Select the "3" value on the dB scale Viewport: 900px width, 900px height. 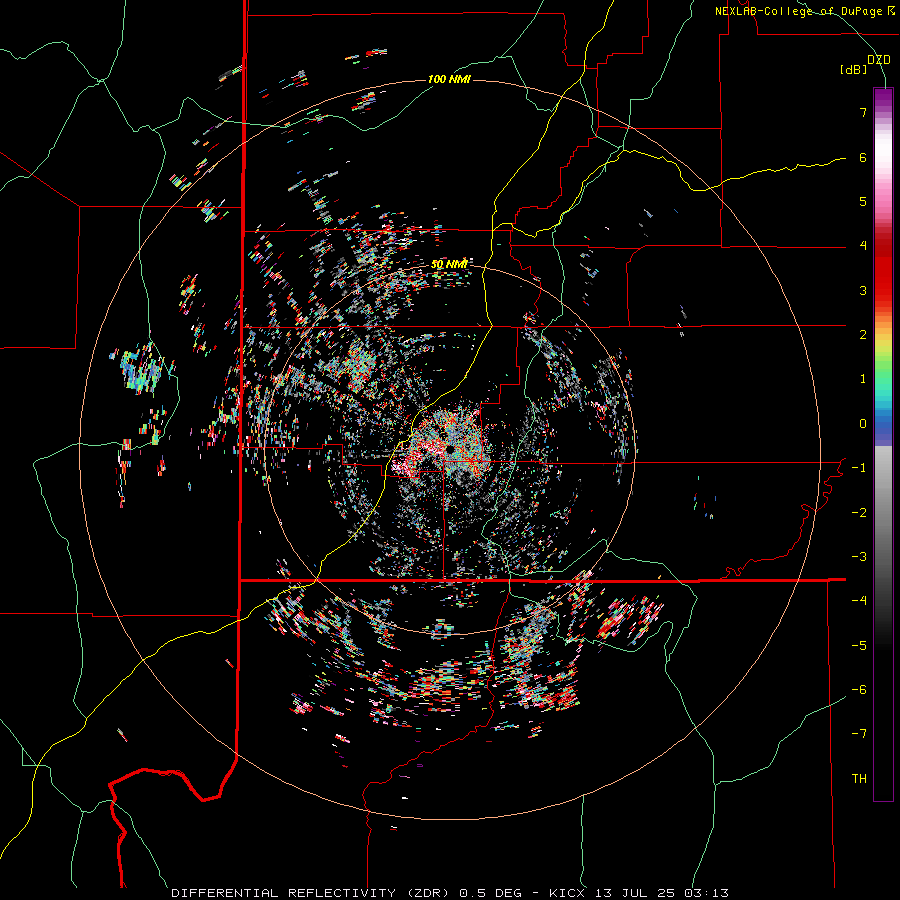tap(863, 290)
